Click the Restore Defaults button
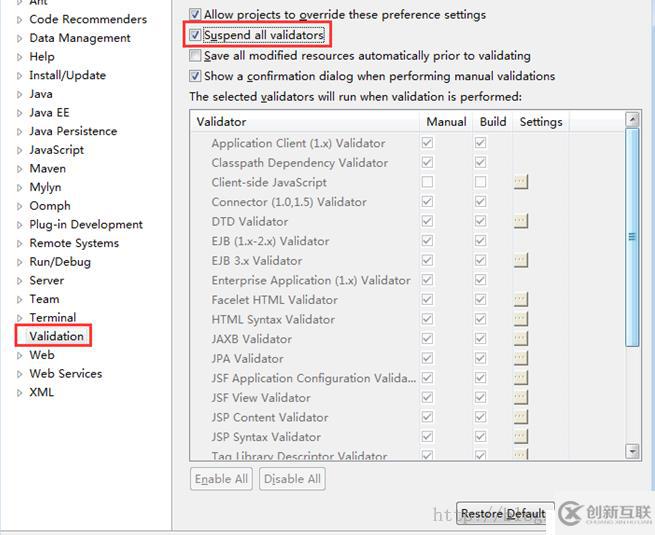 pyautogui.click(x=505, y=513)
